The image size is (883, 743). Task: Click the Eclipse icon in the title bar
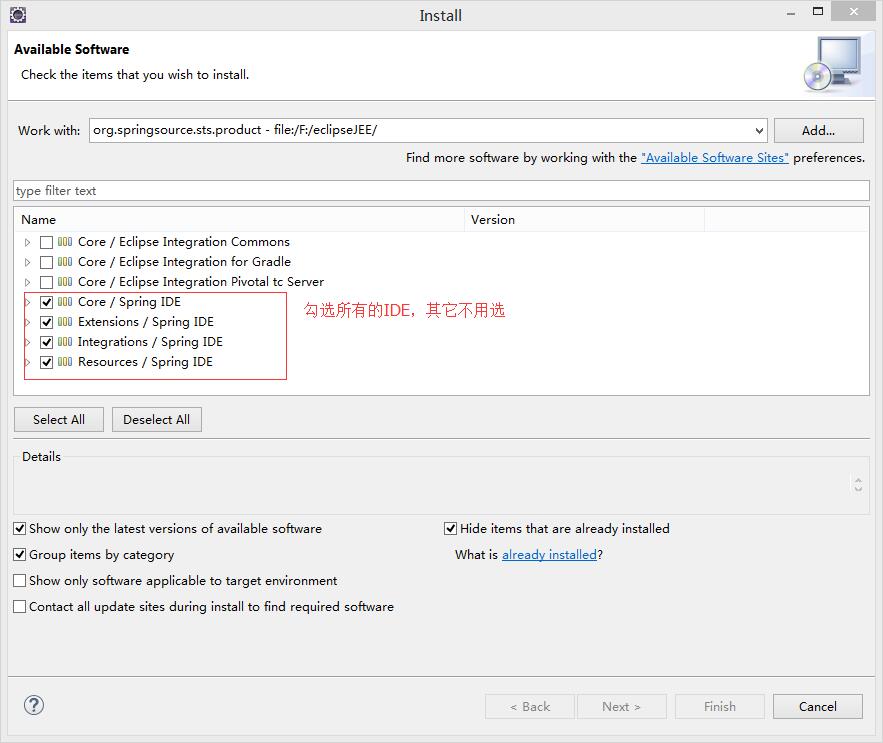18,15
